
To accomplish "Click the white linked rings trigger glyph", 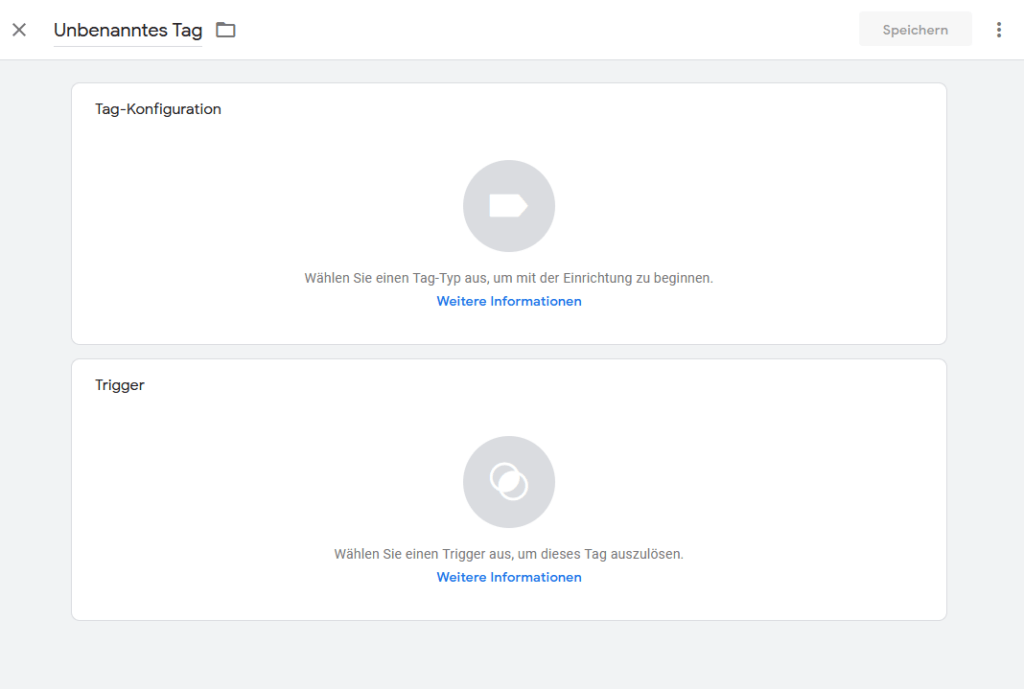I will click(508, 482).
